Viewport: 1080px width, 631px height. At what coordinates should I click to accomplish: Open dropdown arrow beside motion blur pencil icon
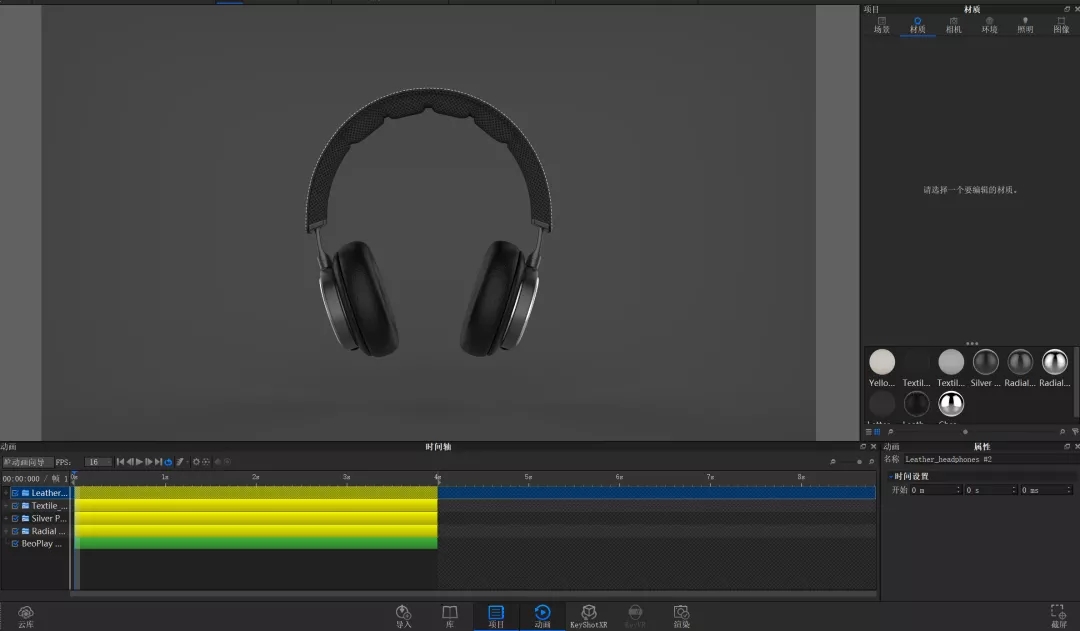187,462
